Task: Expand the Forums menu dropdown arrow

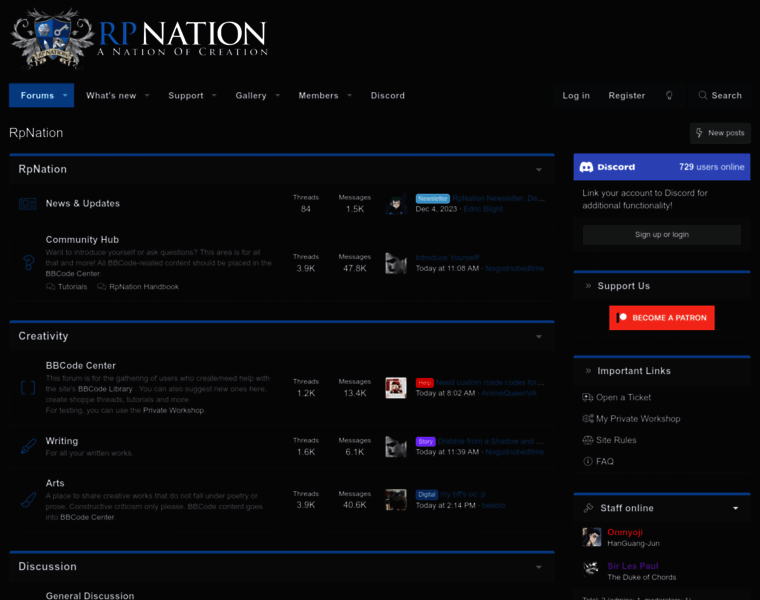Action: point(65,96)
